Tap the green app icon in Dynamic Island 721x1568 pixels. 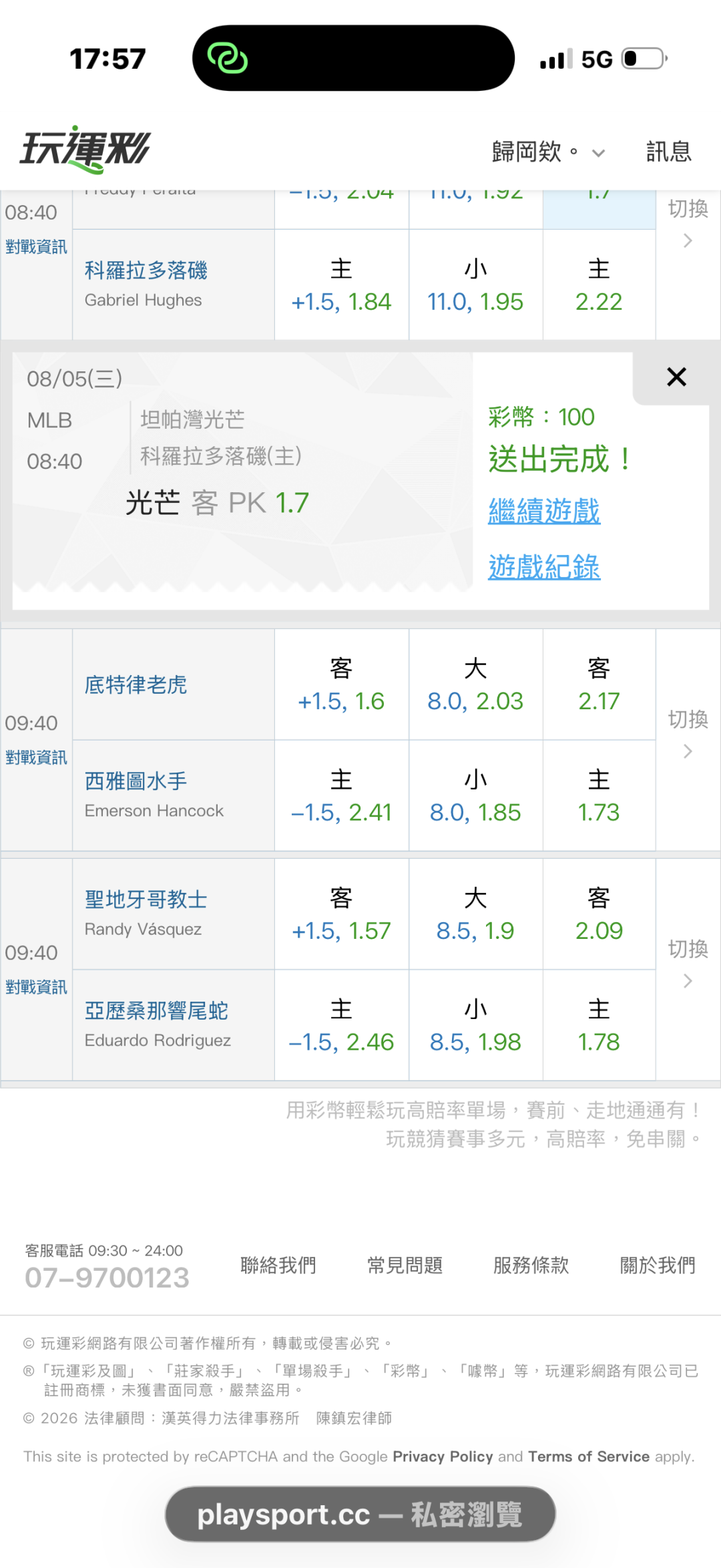point(228,58)
